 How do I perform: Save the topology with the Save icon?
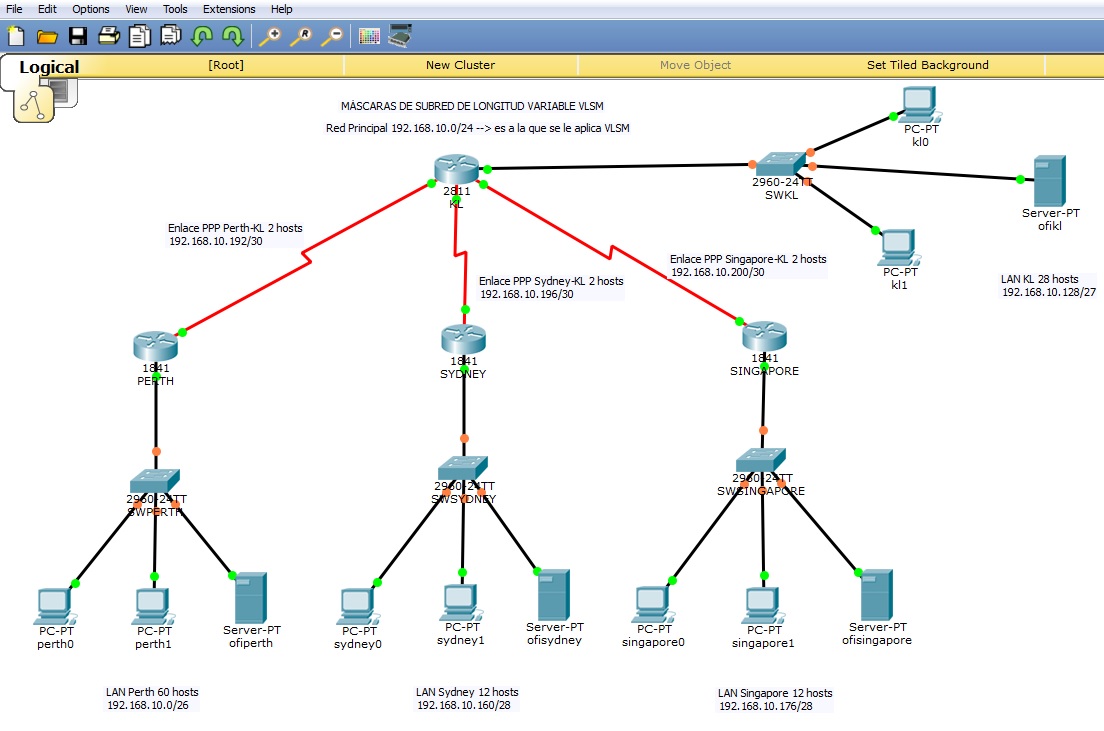[x=77, y=35]
